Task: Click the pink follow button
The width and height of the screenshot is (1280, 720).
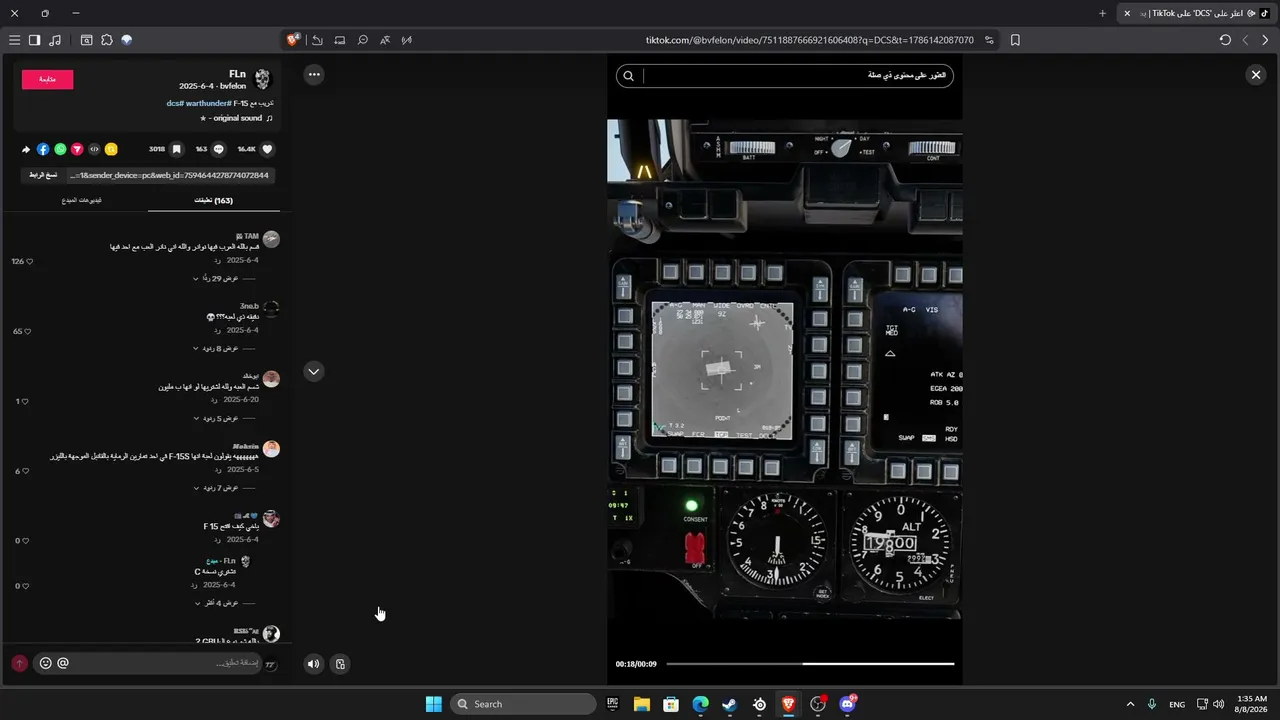Action: coord(48,79)
